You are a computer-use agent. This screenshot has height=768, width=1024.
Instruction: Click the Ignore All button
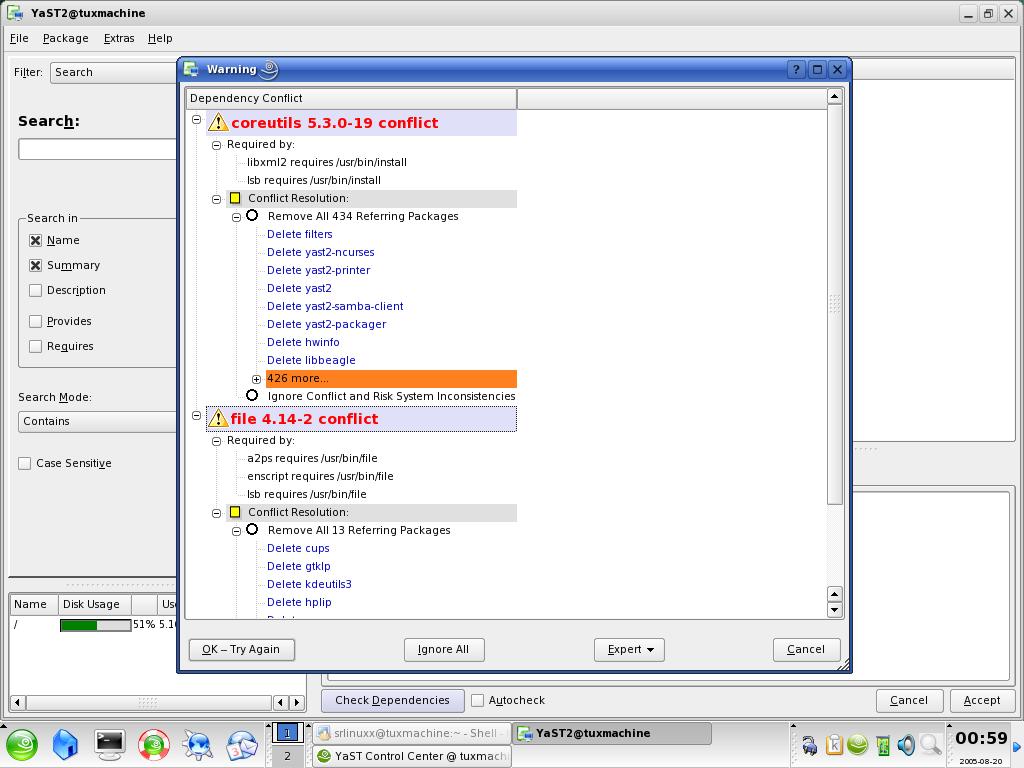click(x=443, y=649)
